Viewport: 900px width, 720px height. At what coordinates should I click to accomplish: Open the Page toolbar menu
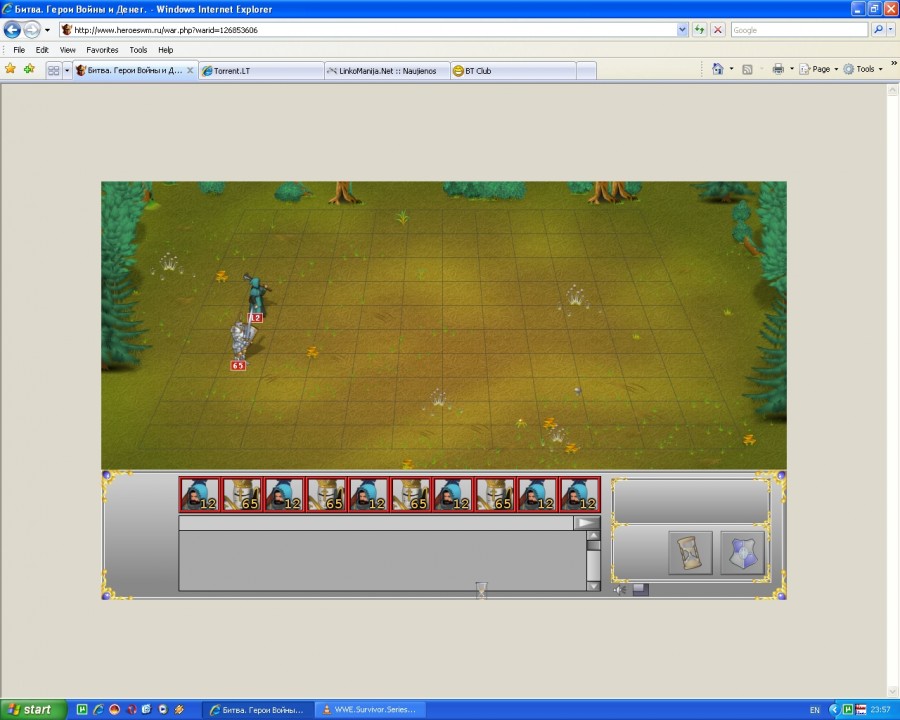coord(818,69)
